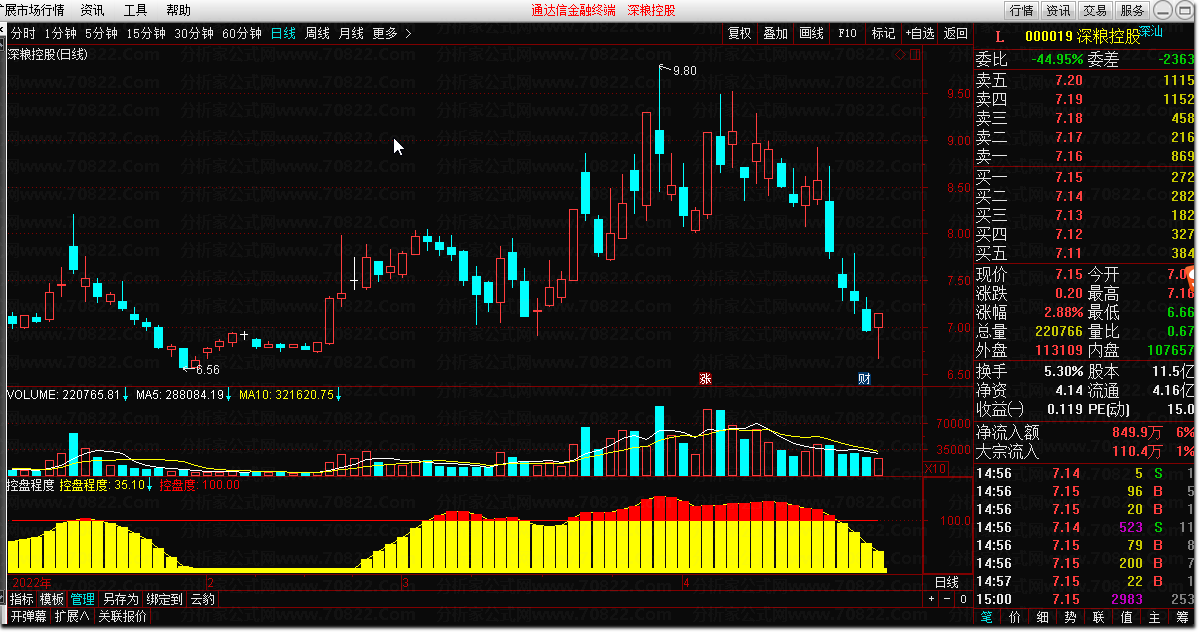Click the arrow after 控盘程度 35.10
The height and width of the screenshot is (632, 1200).
click(151, 485)
